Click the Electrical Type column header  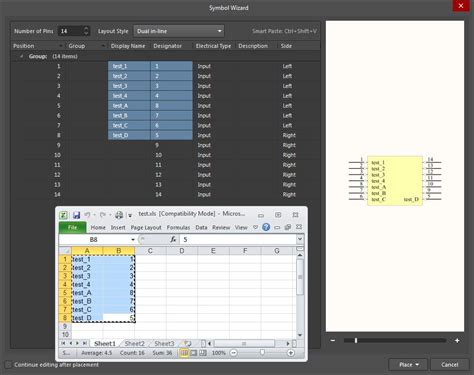(x=213, y=46)
